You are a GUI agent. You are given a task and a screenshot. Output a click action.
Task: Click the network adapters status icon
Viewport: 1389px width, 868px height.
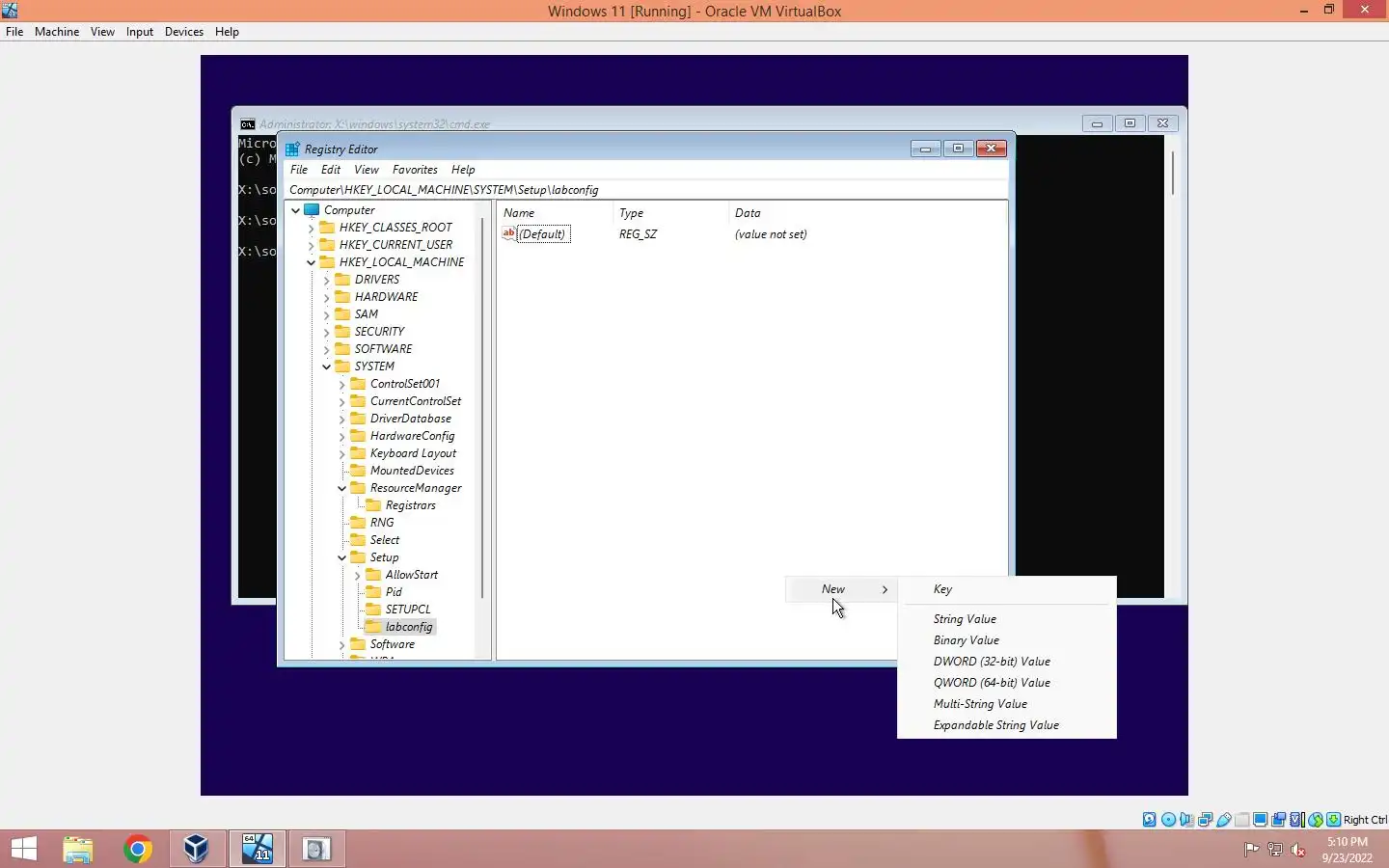click(x=1205, y=820)
